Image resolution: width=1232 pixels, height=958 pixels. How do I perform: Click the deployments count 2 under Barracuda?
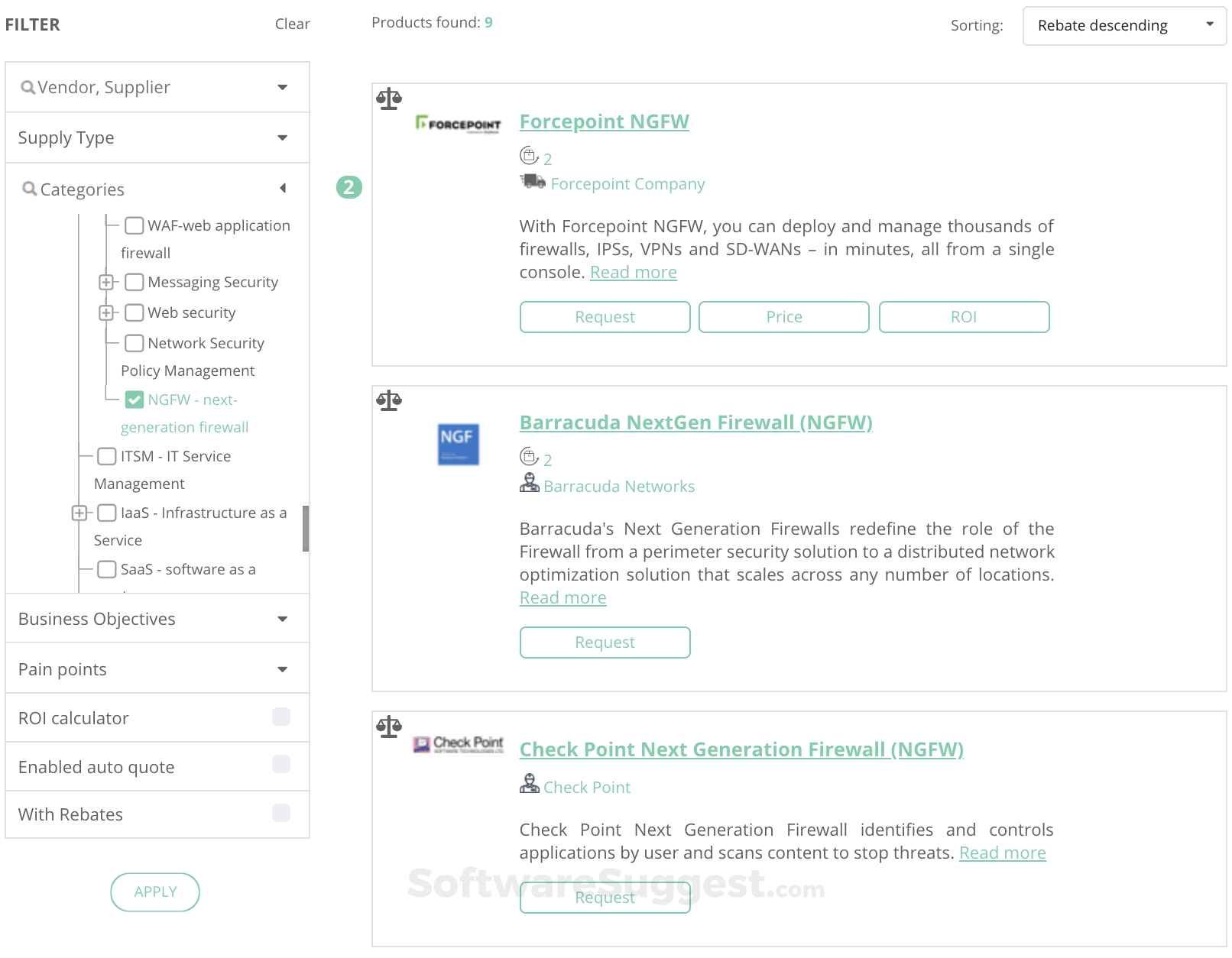[548, 460]
